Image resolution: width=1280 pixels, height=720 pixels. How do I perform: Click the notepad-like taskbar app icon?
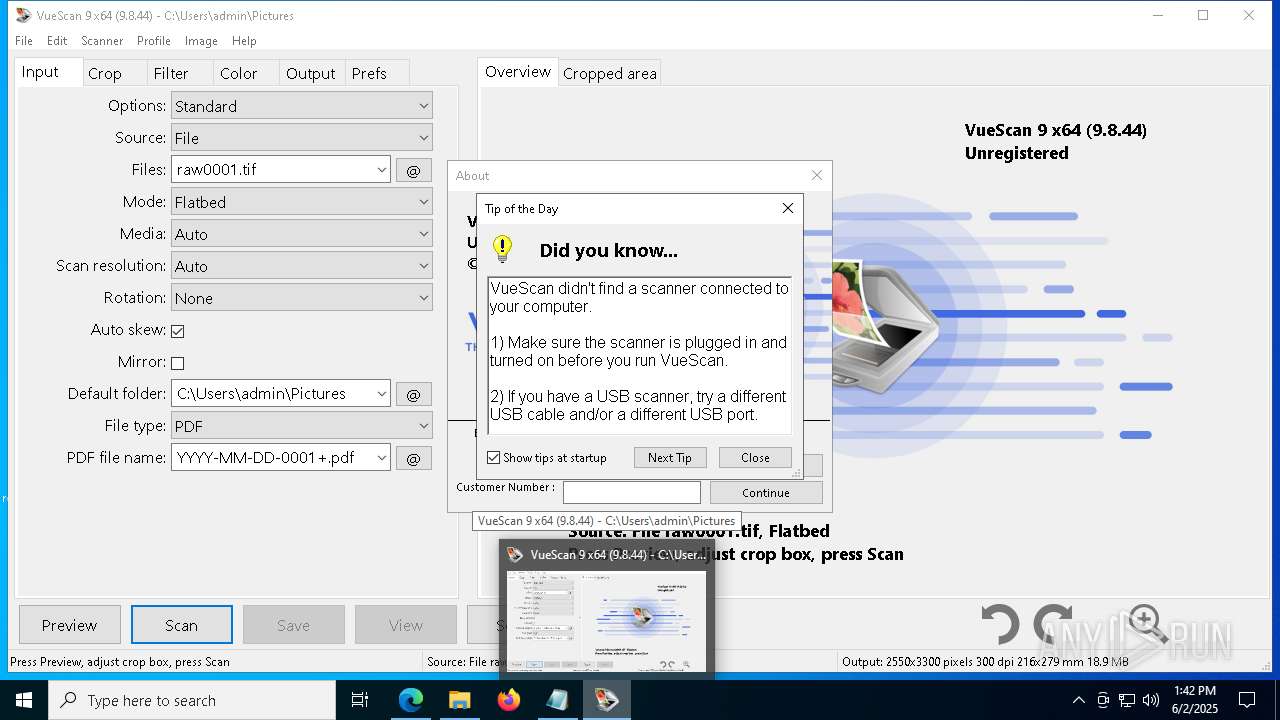point(557,700)
